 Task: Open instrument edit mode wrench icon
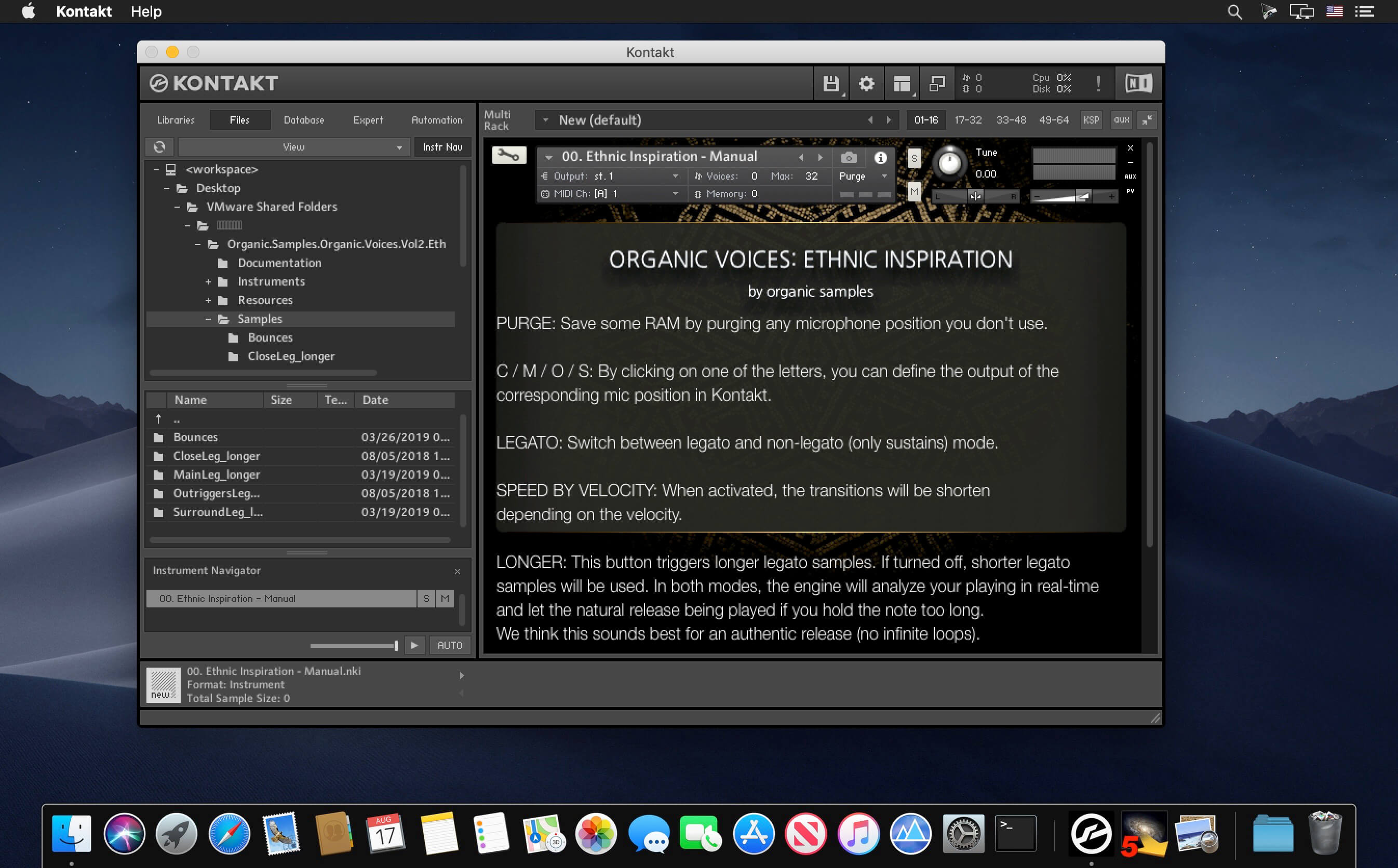coord(509,155)
